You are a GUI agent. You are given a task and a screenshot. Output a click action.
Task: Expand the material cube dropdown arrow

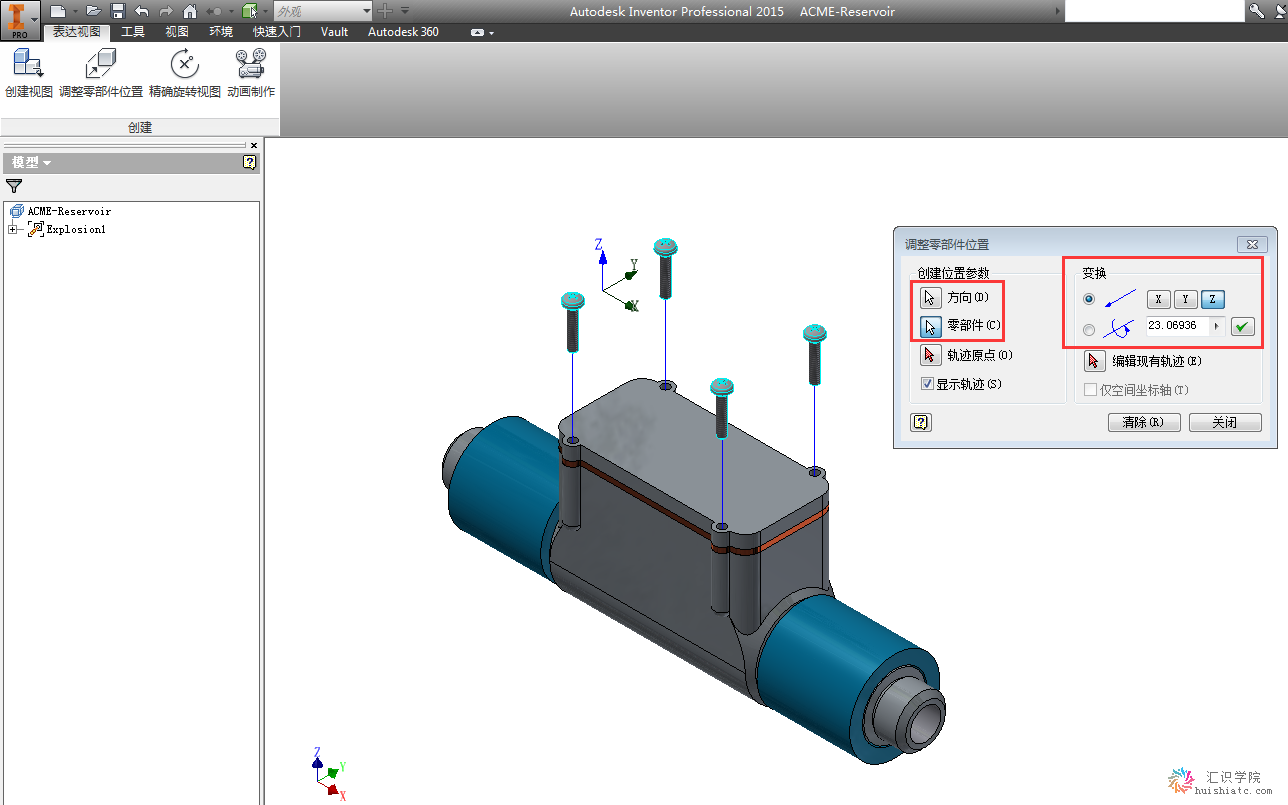[x=265, y=12]
